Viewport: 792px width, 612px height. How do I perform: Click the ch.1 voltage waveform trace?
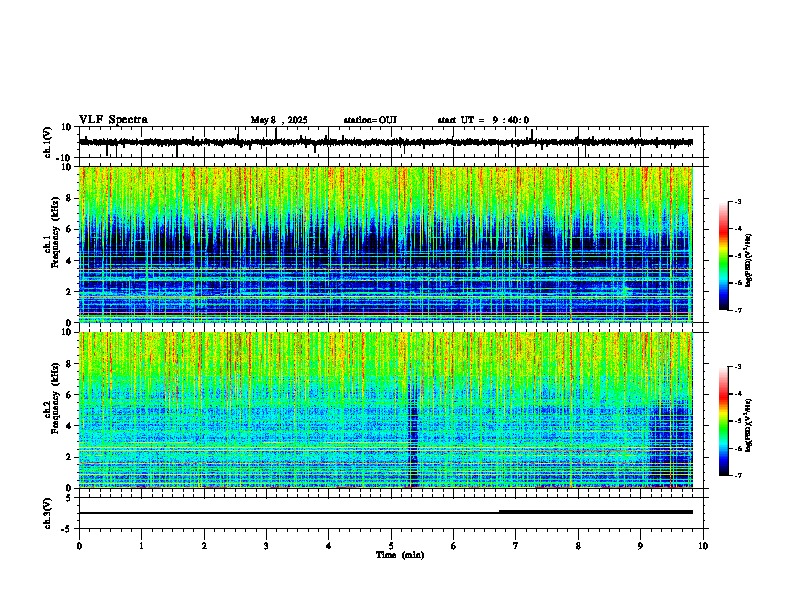tap(386, 142)
